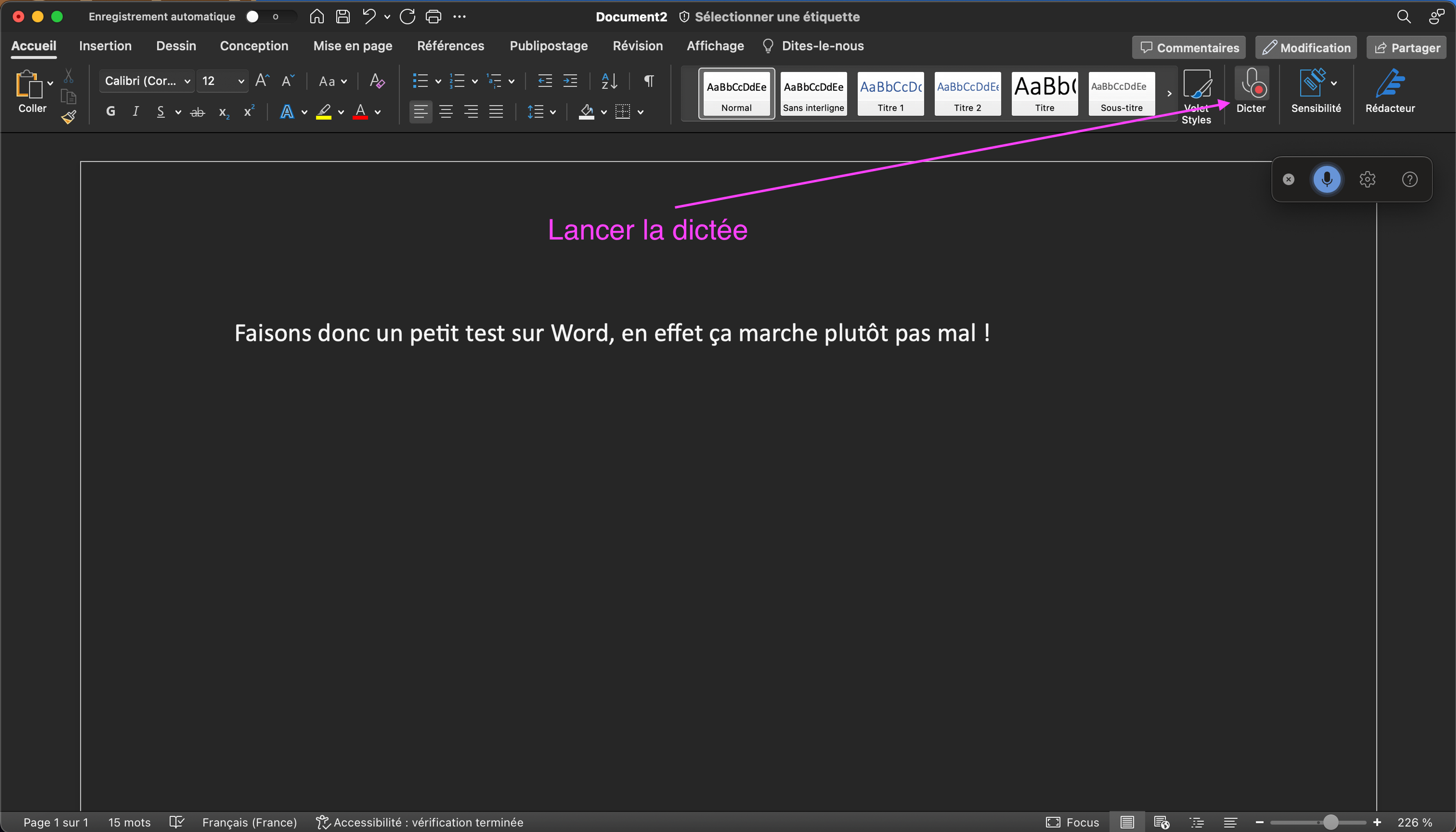Screen dimensions: 1456x832
Task: Open the Insertion tab
Action: coord(105,46)
